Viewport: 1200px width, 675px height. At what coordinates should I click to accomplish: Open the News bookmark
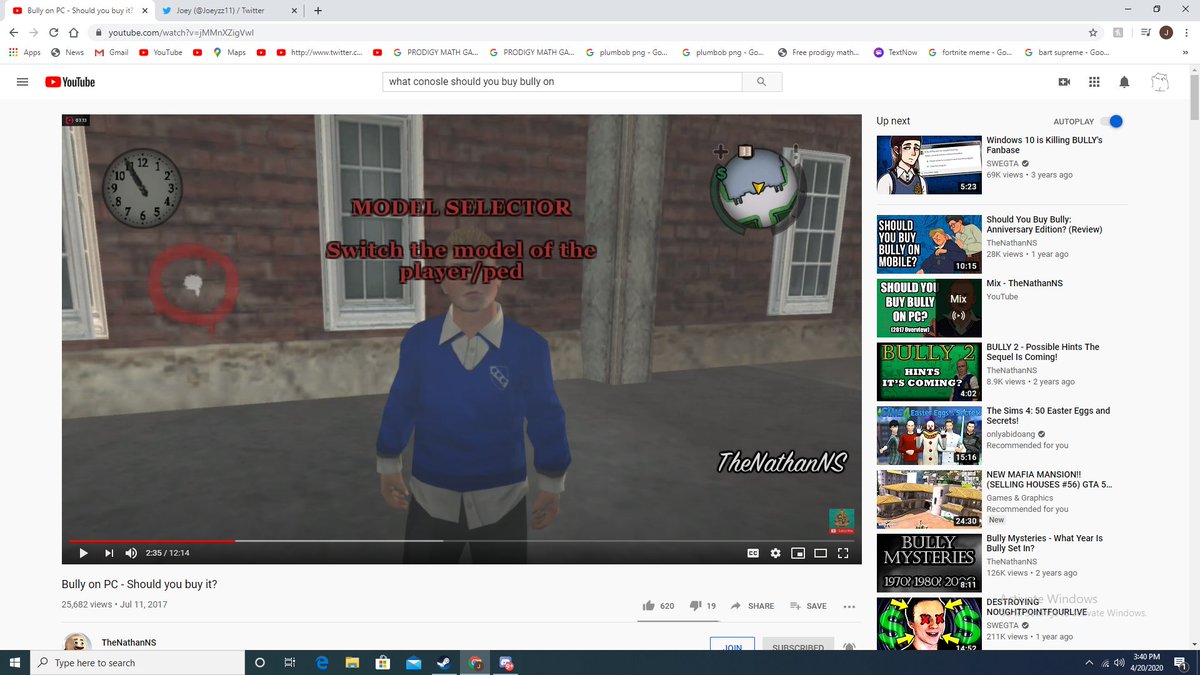click(x=67, y=52)
